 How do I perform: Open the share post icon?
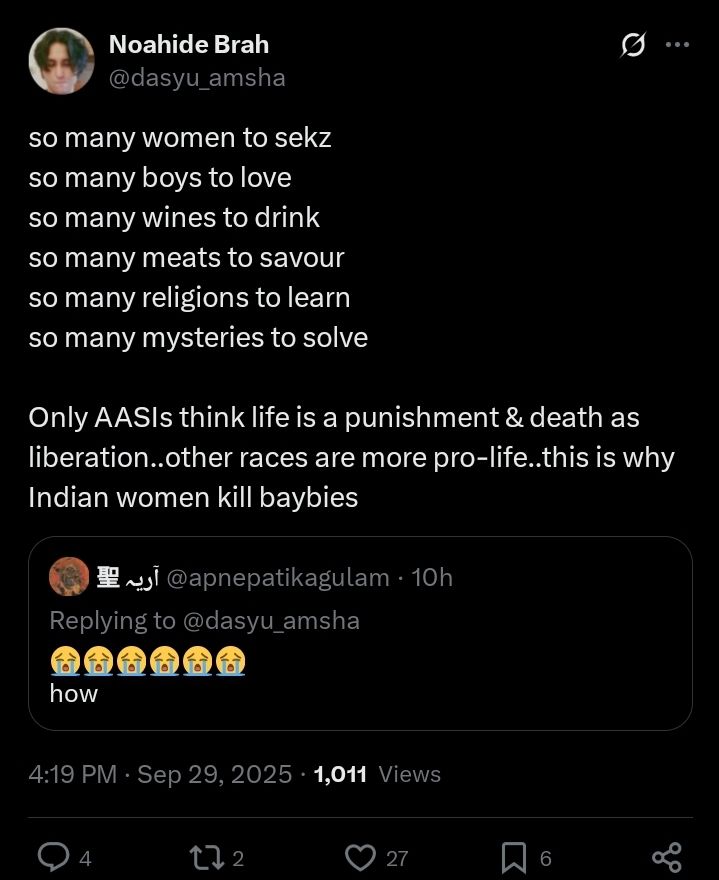(x=666, y=857)
